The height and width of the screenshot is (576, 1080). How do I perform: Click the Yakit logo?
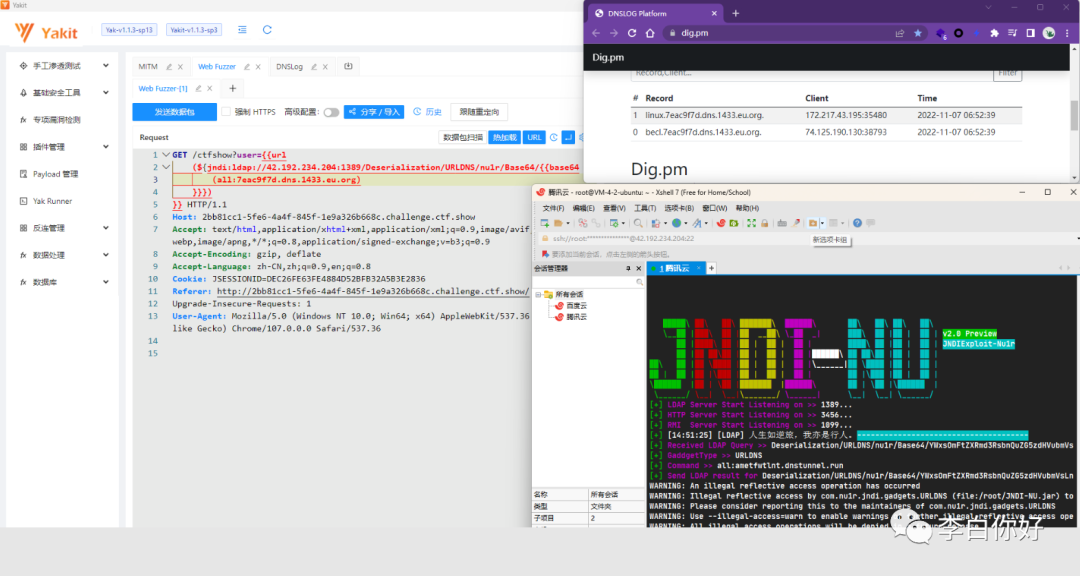point(46,32)
